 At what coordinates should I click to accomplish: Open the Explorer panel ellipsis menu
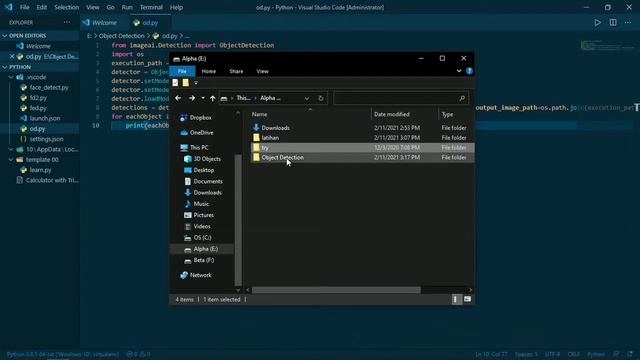coord(67,22)
